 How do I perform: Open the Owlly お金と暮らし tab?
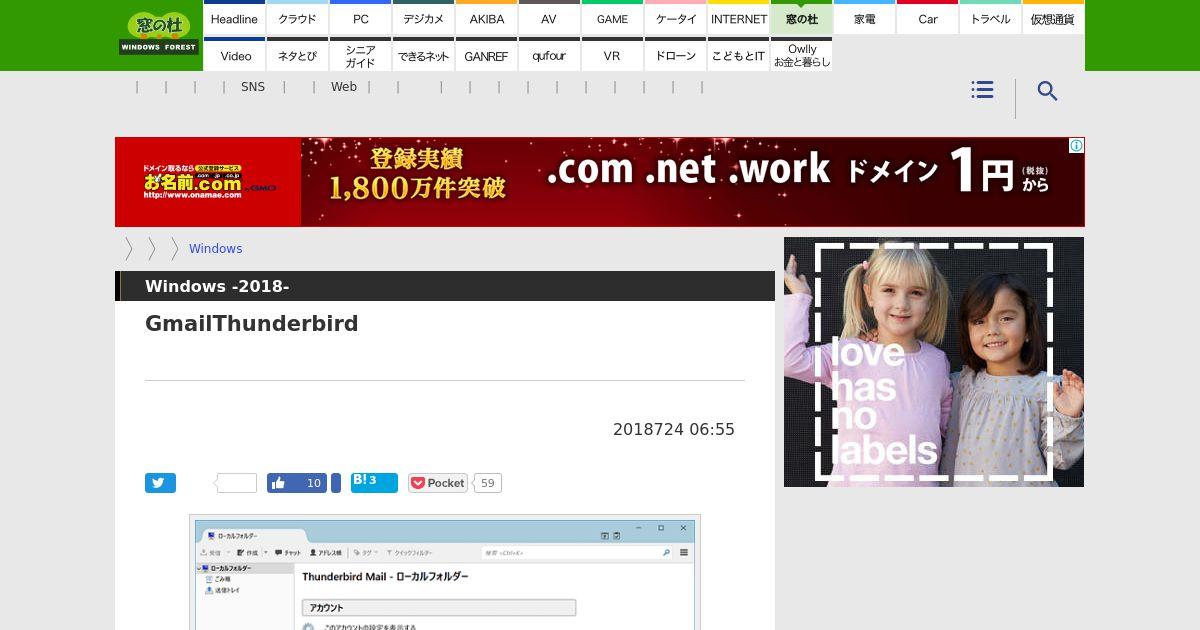pyautogui.click(x=801, y=55)
